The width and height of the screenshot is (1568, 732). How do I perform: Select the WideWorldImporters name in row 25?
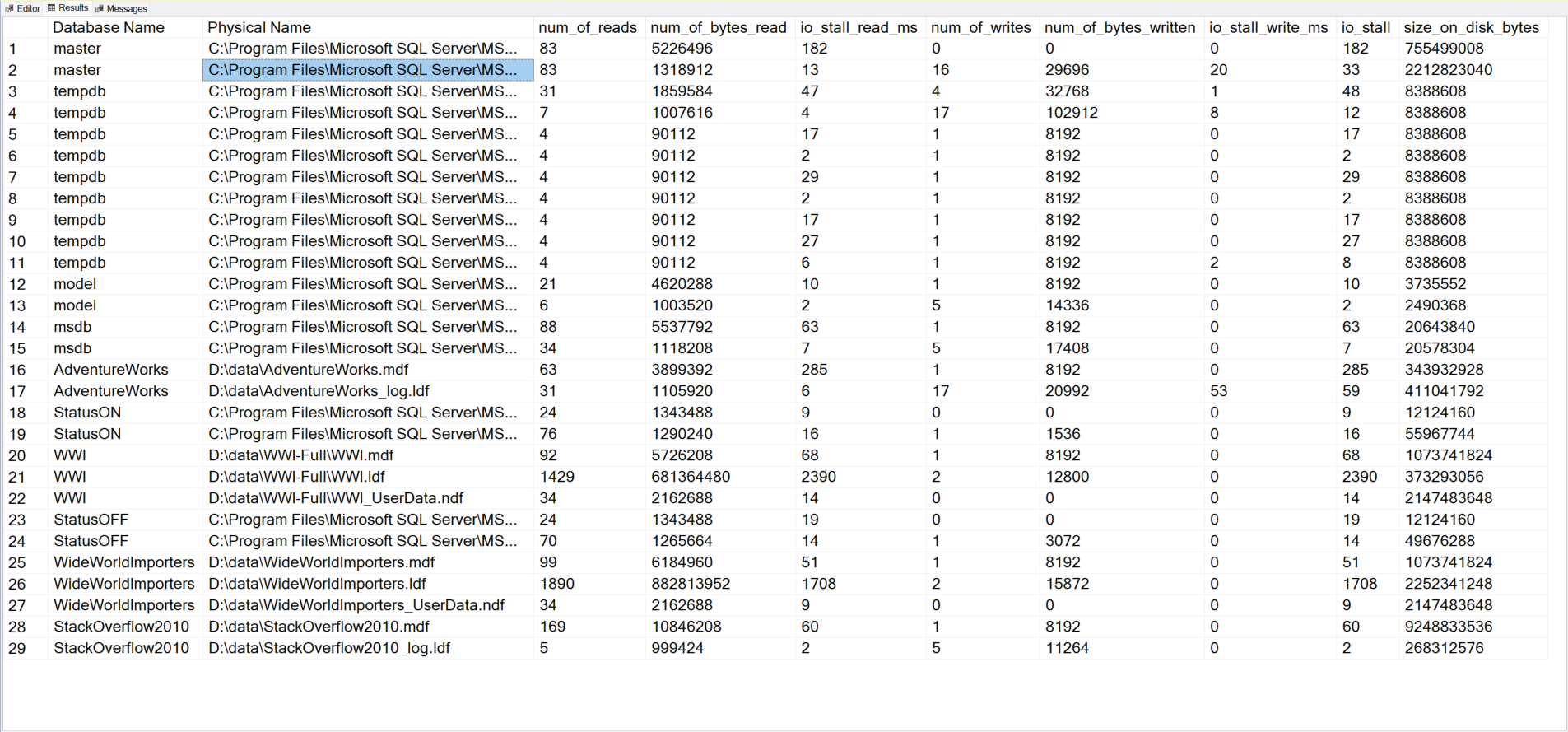[x=124, y=562]
